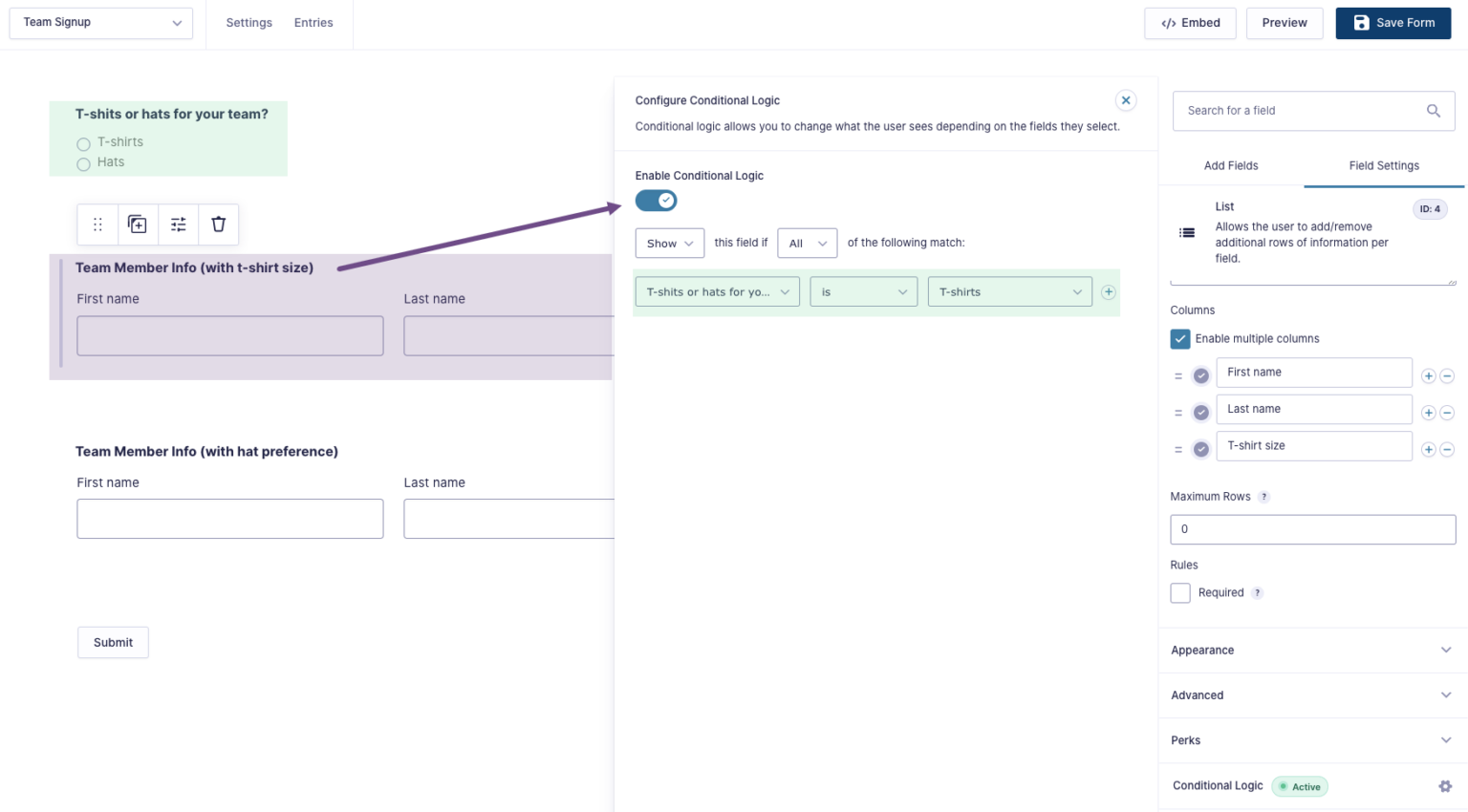Add column after First name

1428,376
